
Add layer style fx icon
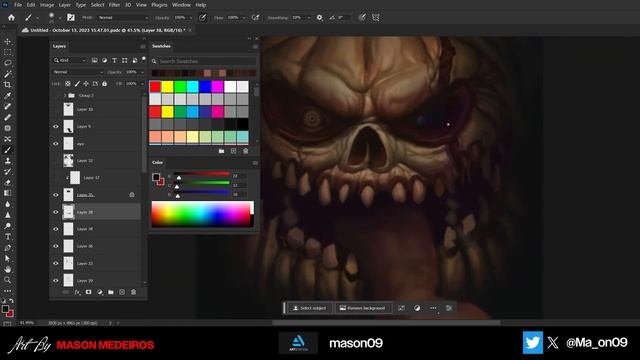pos(77,292)
